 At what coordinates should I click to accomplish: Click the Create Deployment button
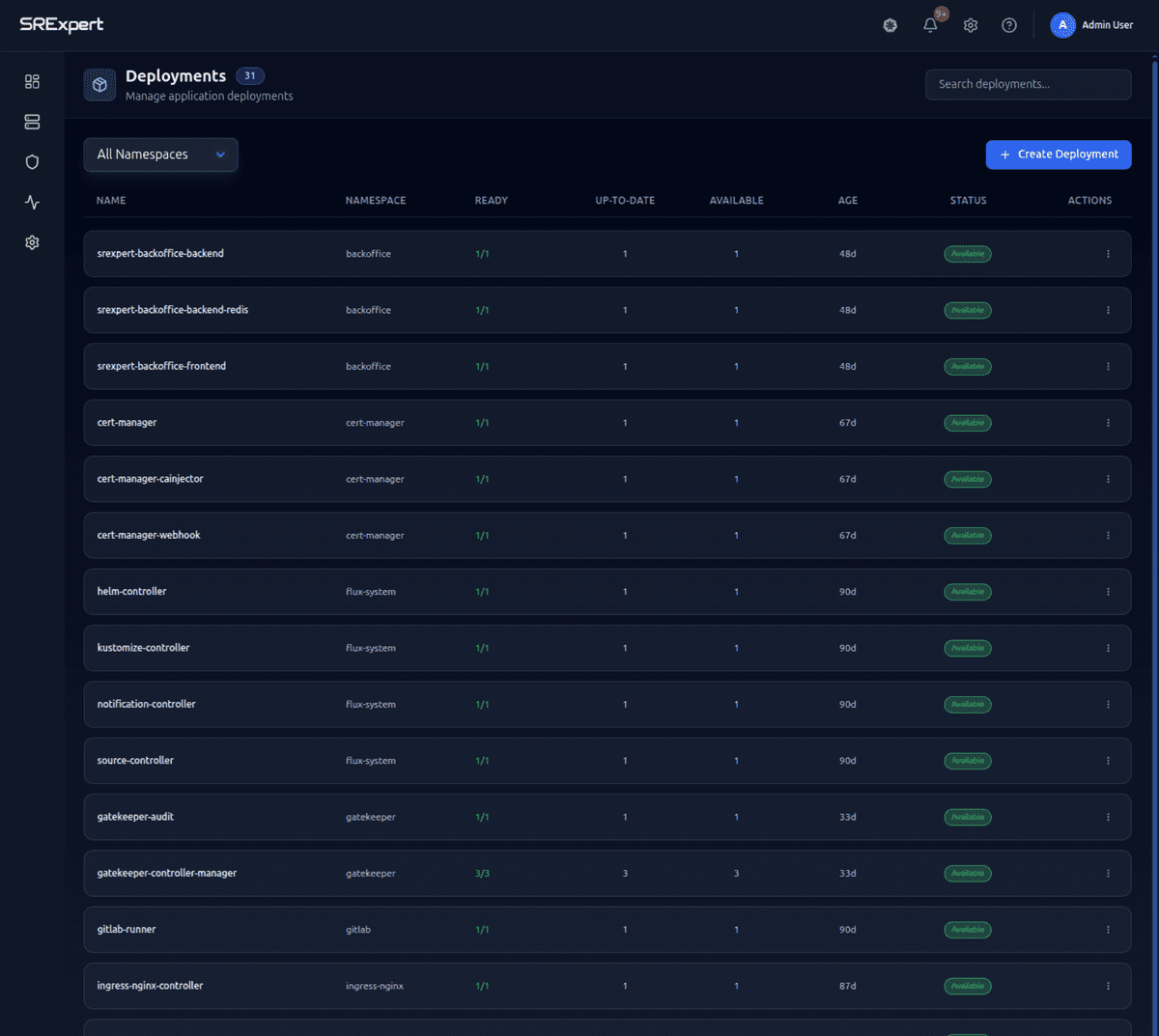click(1058, 154)
